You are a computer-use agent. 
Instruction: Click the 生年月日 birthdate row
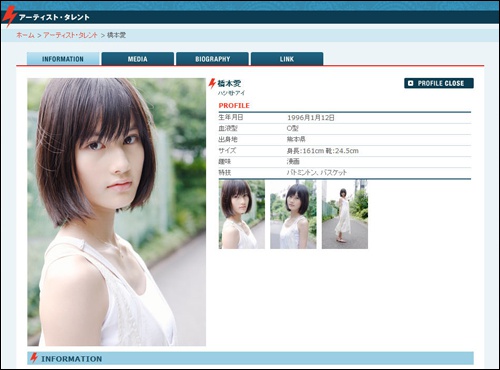coord(345,118)
